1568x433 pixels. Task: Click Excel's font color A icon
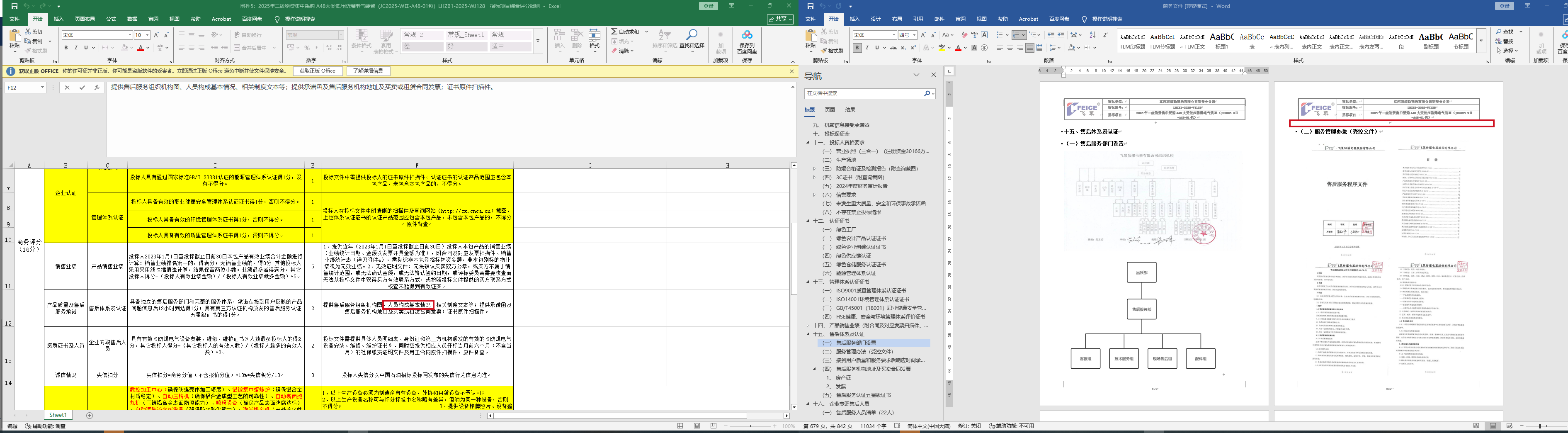click(141, 48)
